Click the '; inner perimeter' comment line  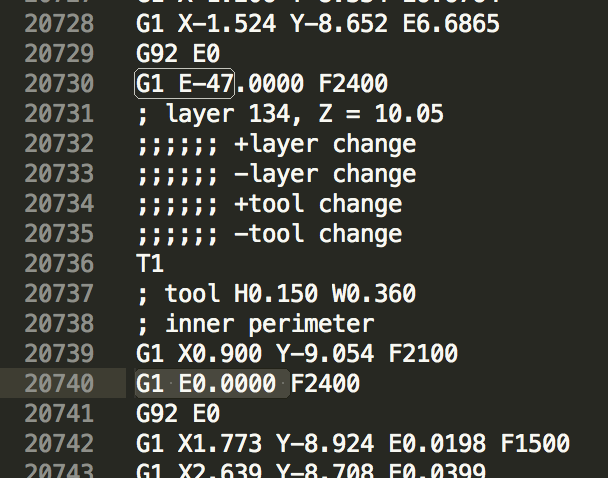point(255,324)
